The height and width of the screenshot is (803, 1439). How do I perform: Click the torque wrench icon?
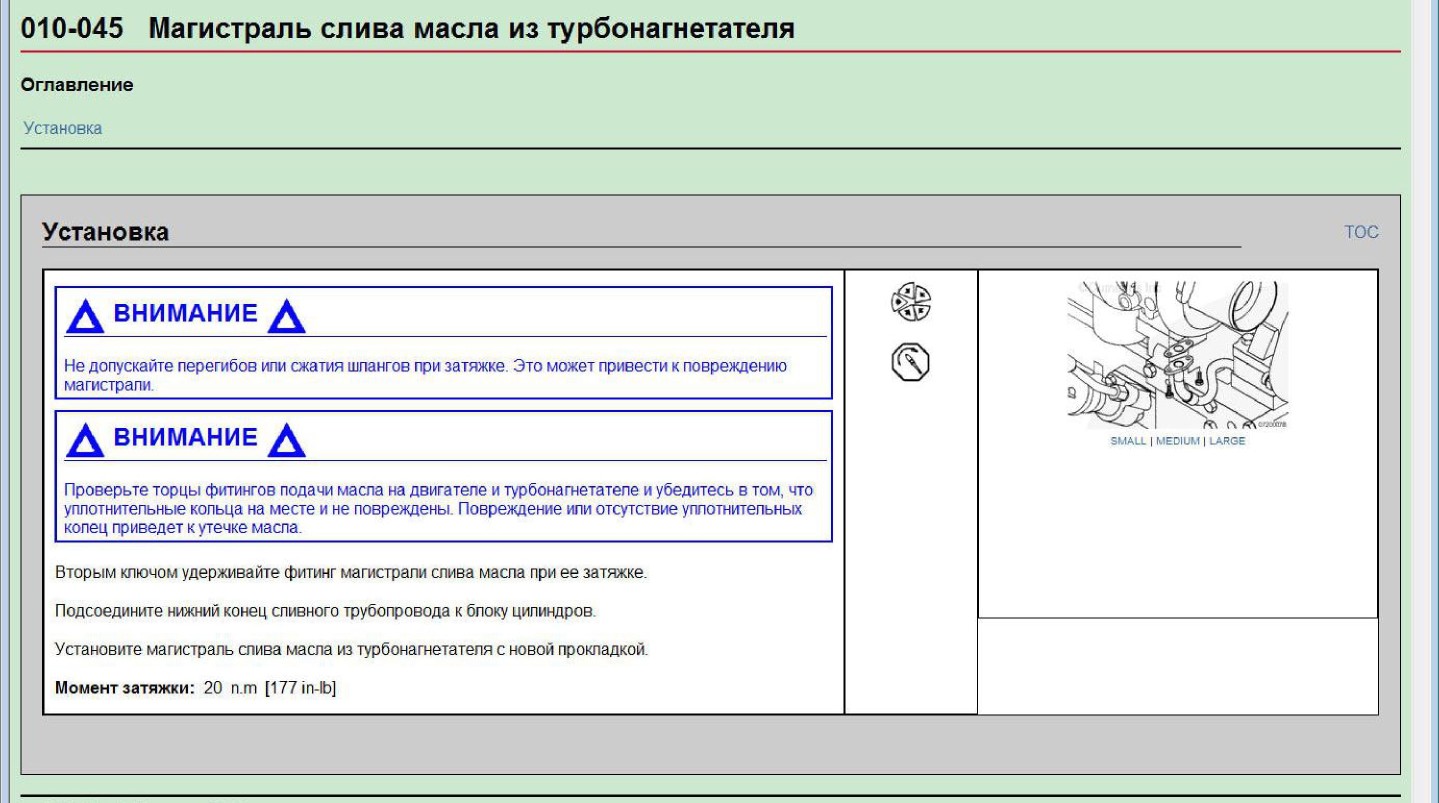tap(911, 362)
